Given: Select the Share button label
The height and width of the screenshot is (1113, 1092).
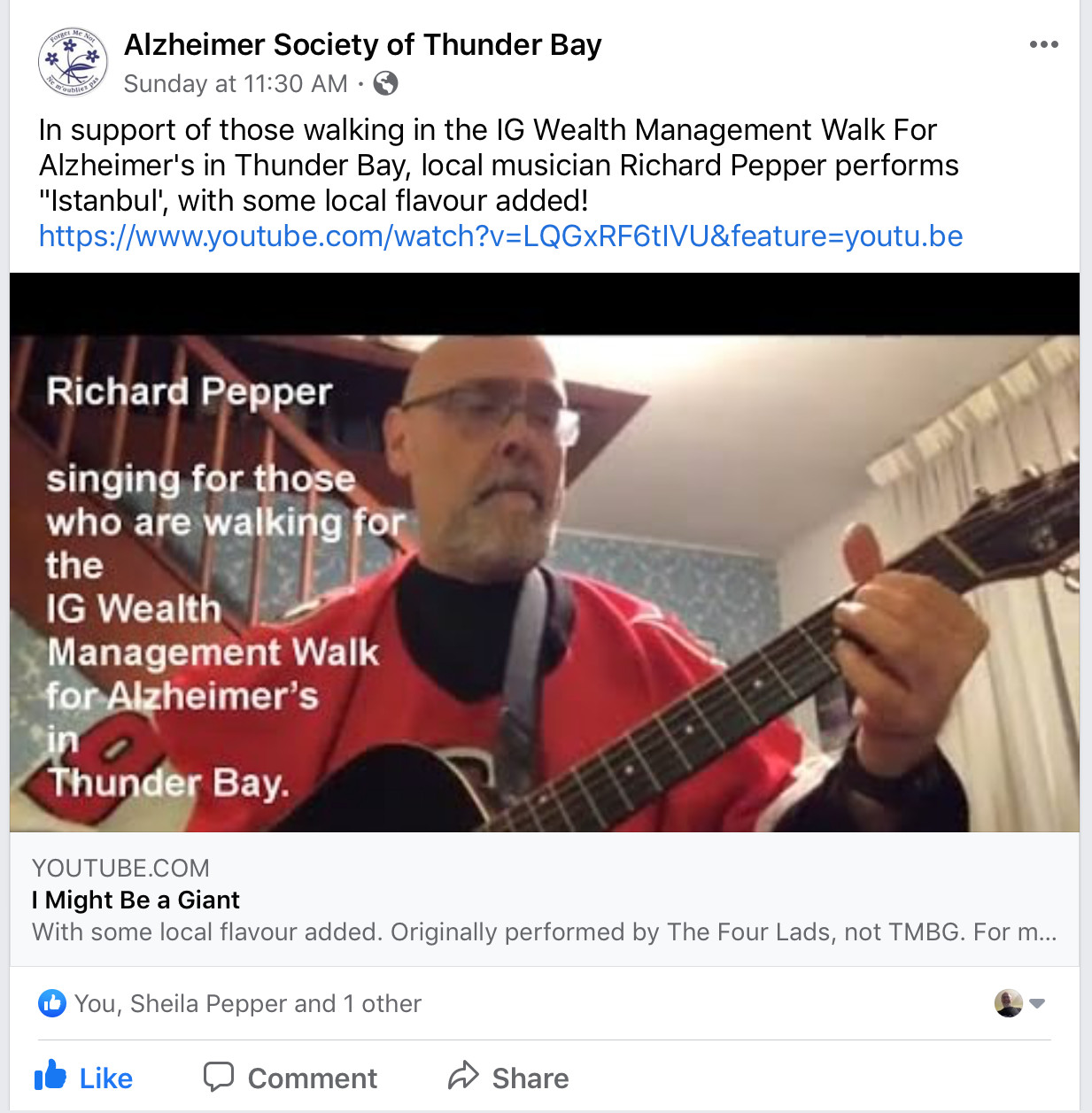Looking at the screenshot, I should click(x=531, y=1078).
